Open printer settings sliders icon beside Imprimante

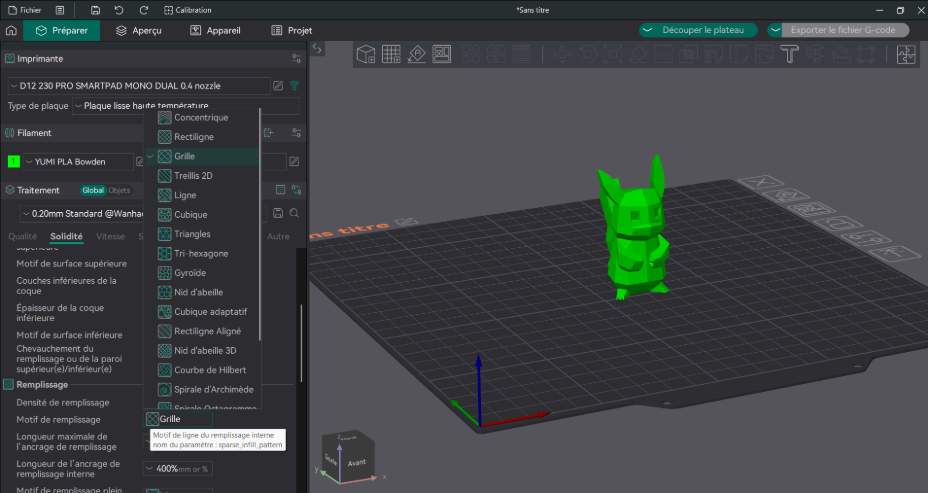[x=297, y=59]
